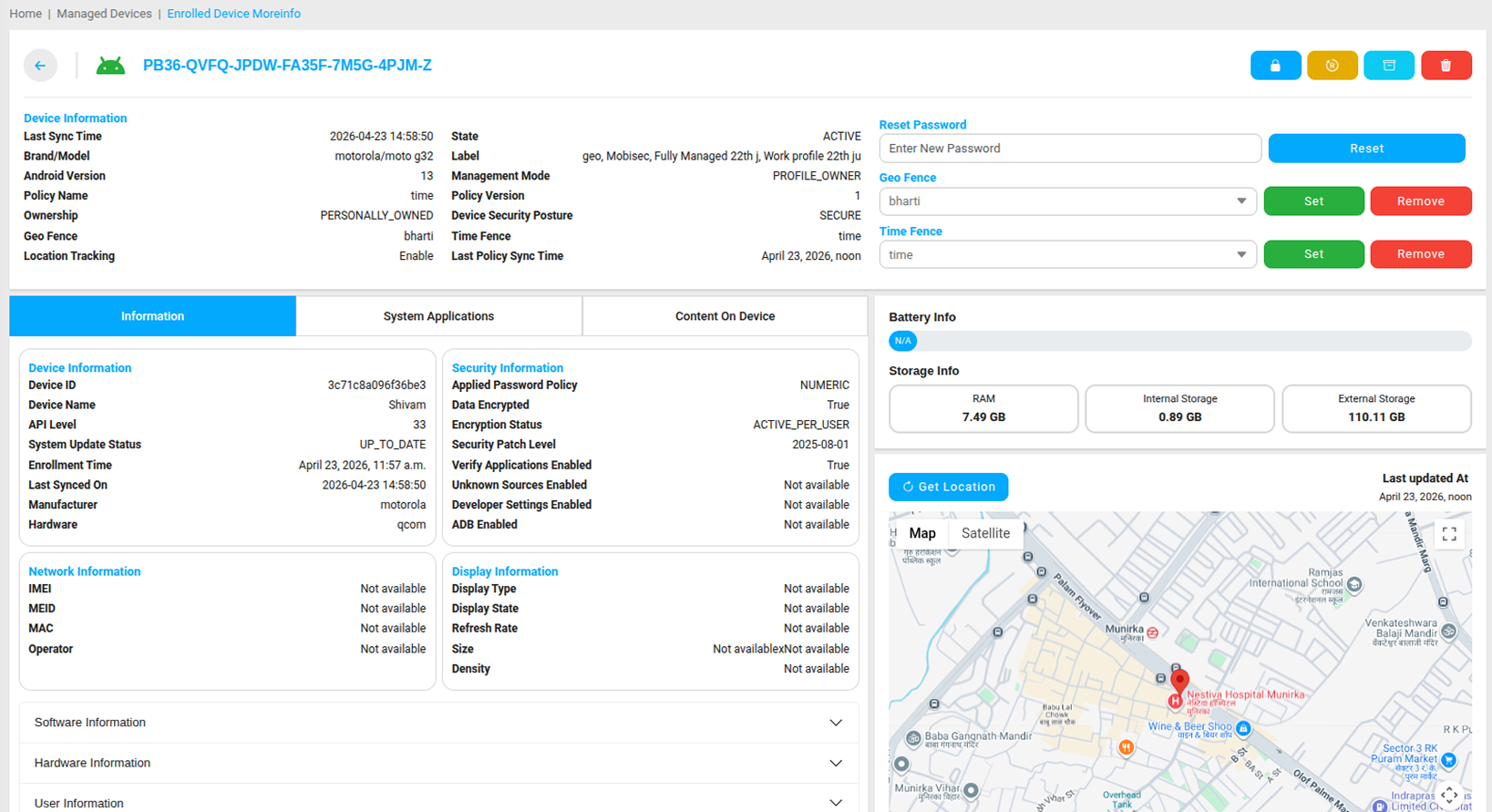The height and width of the screenshot is (812, 1492).
Task: Click the cyan archive box button
Action: pyautogui.click(x=1389, y=66)
